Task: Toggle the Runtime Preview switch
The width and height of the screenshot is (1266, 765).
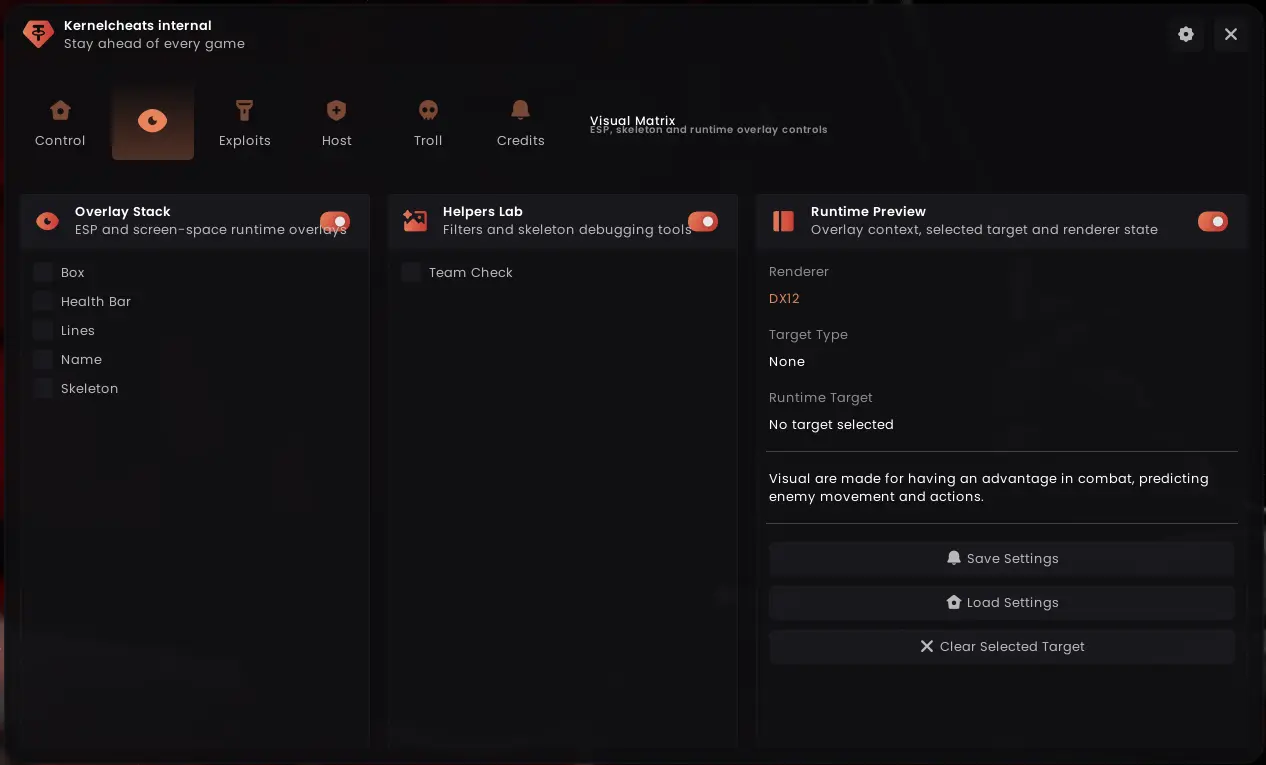Action: point(1212,221)
